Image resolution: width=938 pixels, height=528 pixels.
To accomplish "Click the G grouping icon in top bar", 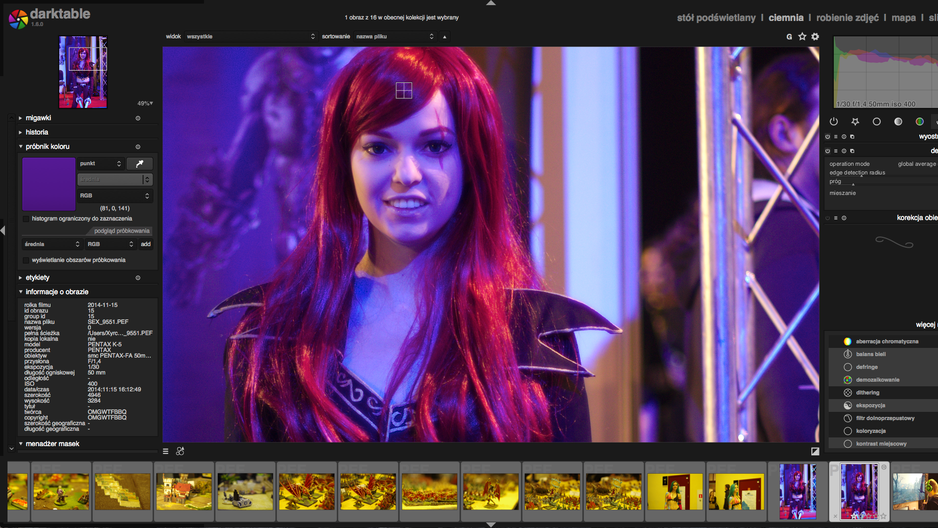I will [789, 37].
